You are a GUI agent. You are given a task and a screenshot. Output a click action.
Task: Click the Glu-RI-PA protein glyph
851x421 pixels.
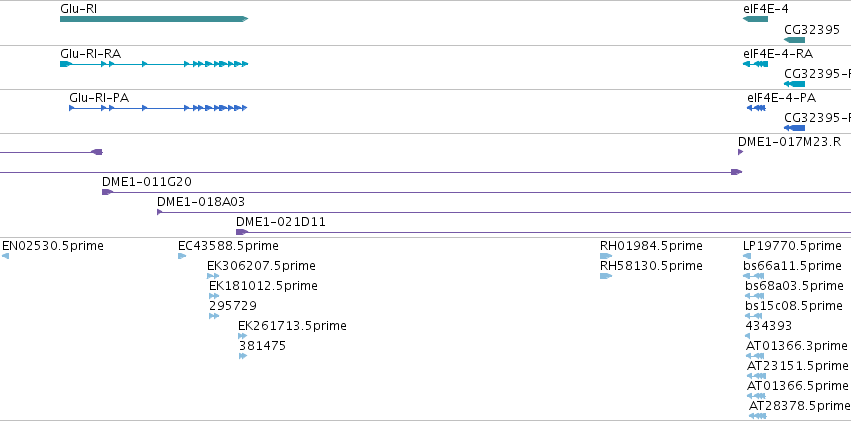point(158,108)
